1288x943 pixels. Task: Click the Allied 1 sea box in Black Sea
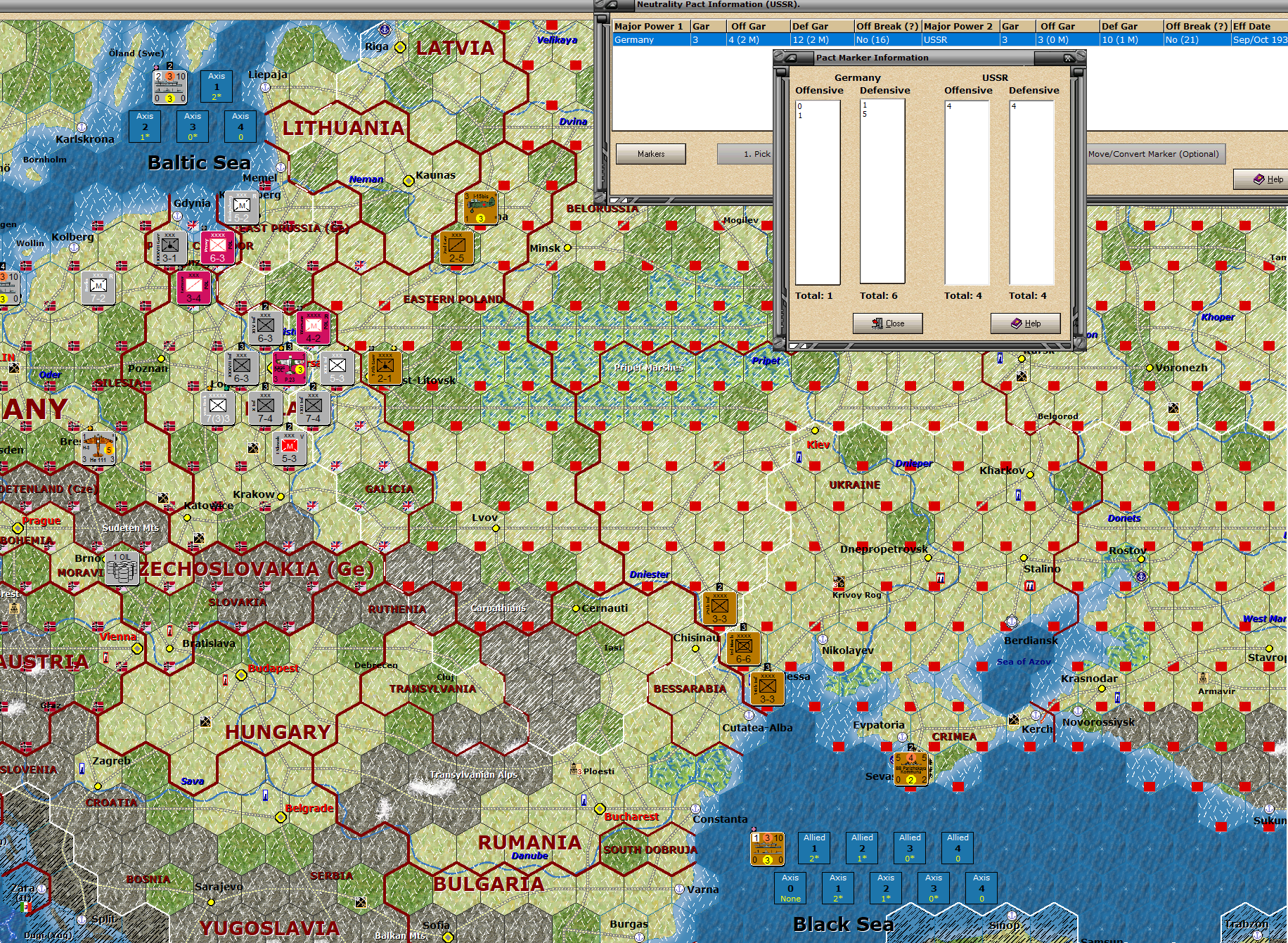pos(814,848)
